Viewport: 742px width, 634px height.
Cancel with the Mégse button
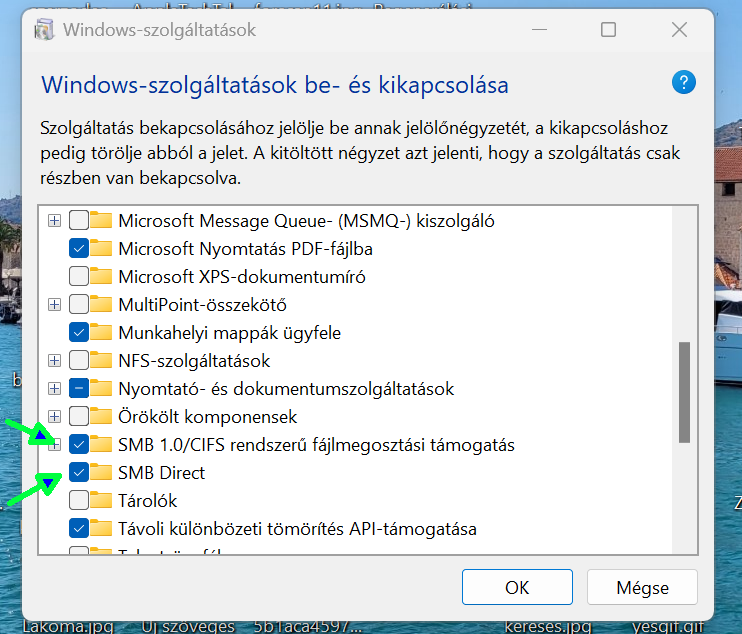coord(642,587)
